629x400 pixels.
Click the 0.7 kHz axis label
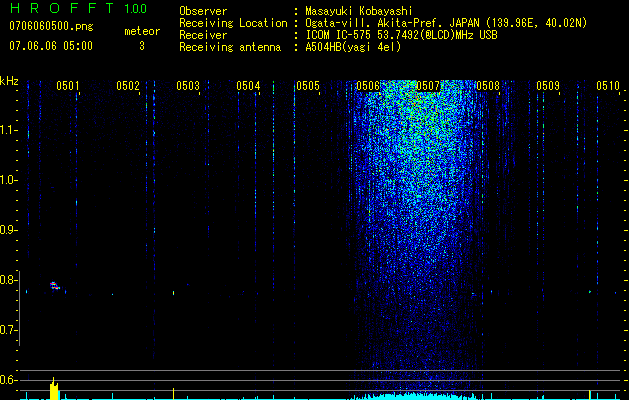coord(9,330)
